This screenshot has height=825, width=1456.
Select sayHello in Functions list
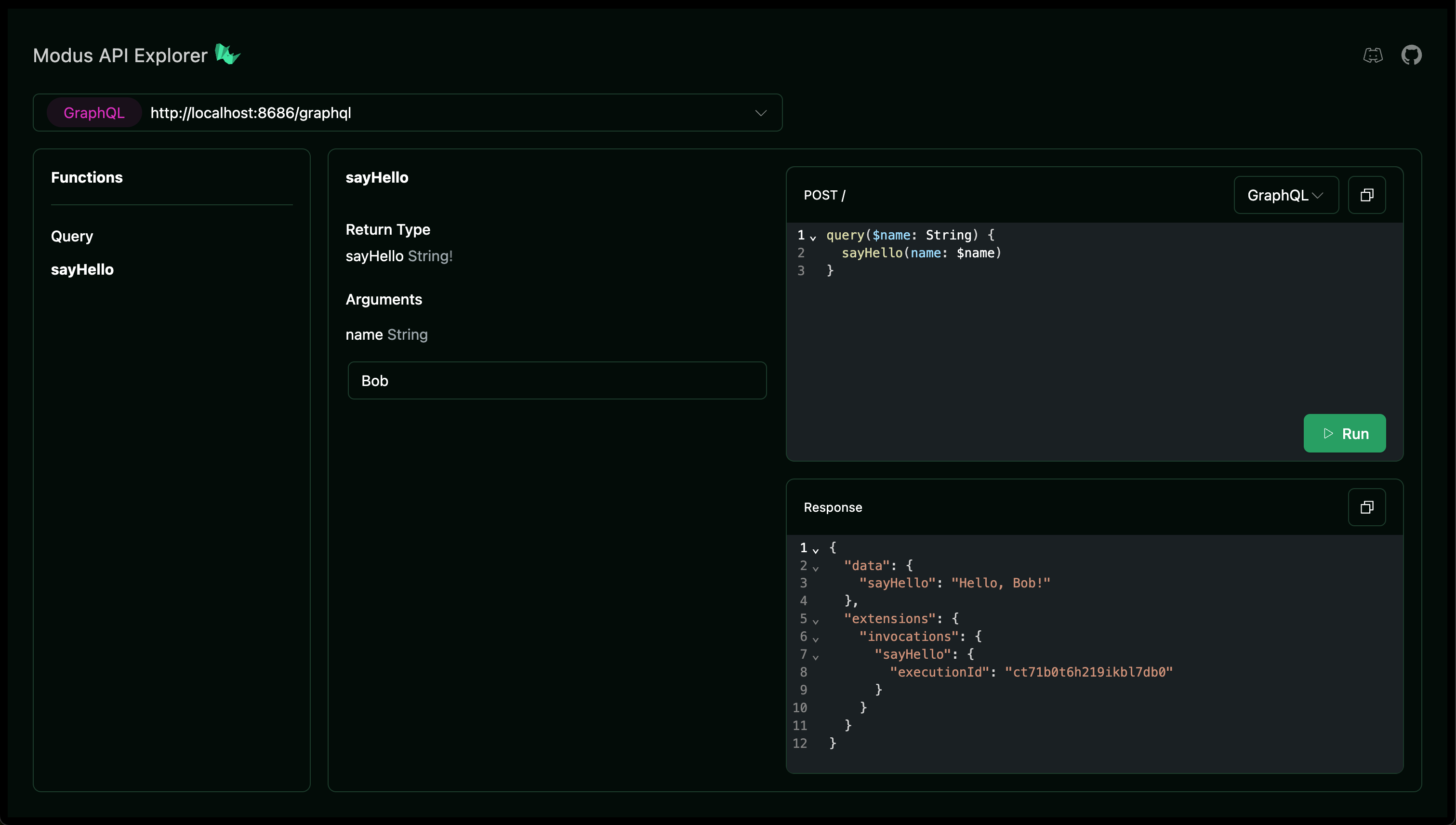[82, 270]
